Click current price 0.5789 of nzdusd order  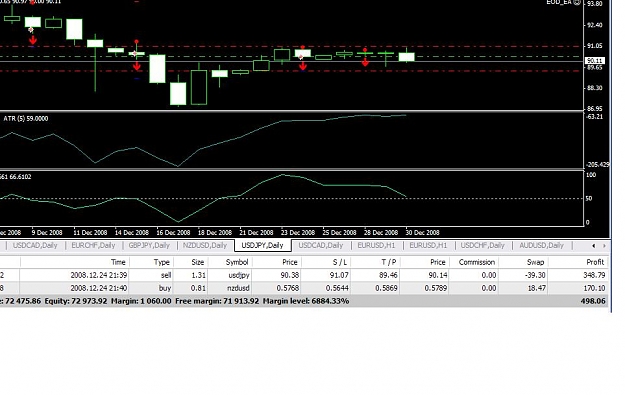(x=435, y=288)
